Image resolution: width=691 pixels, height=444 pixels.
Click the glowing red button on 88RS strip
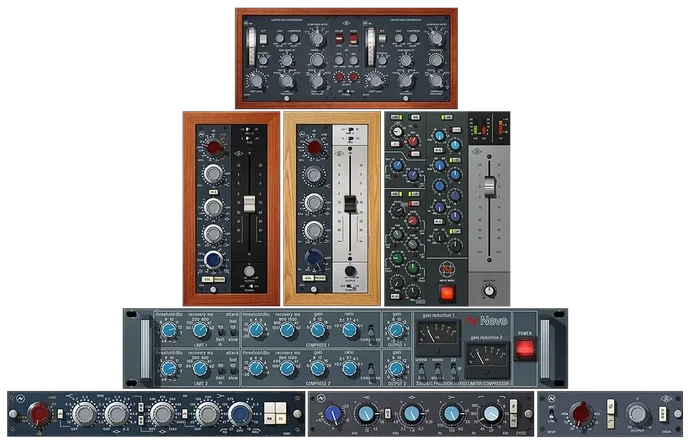(447, 292)
